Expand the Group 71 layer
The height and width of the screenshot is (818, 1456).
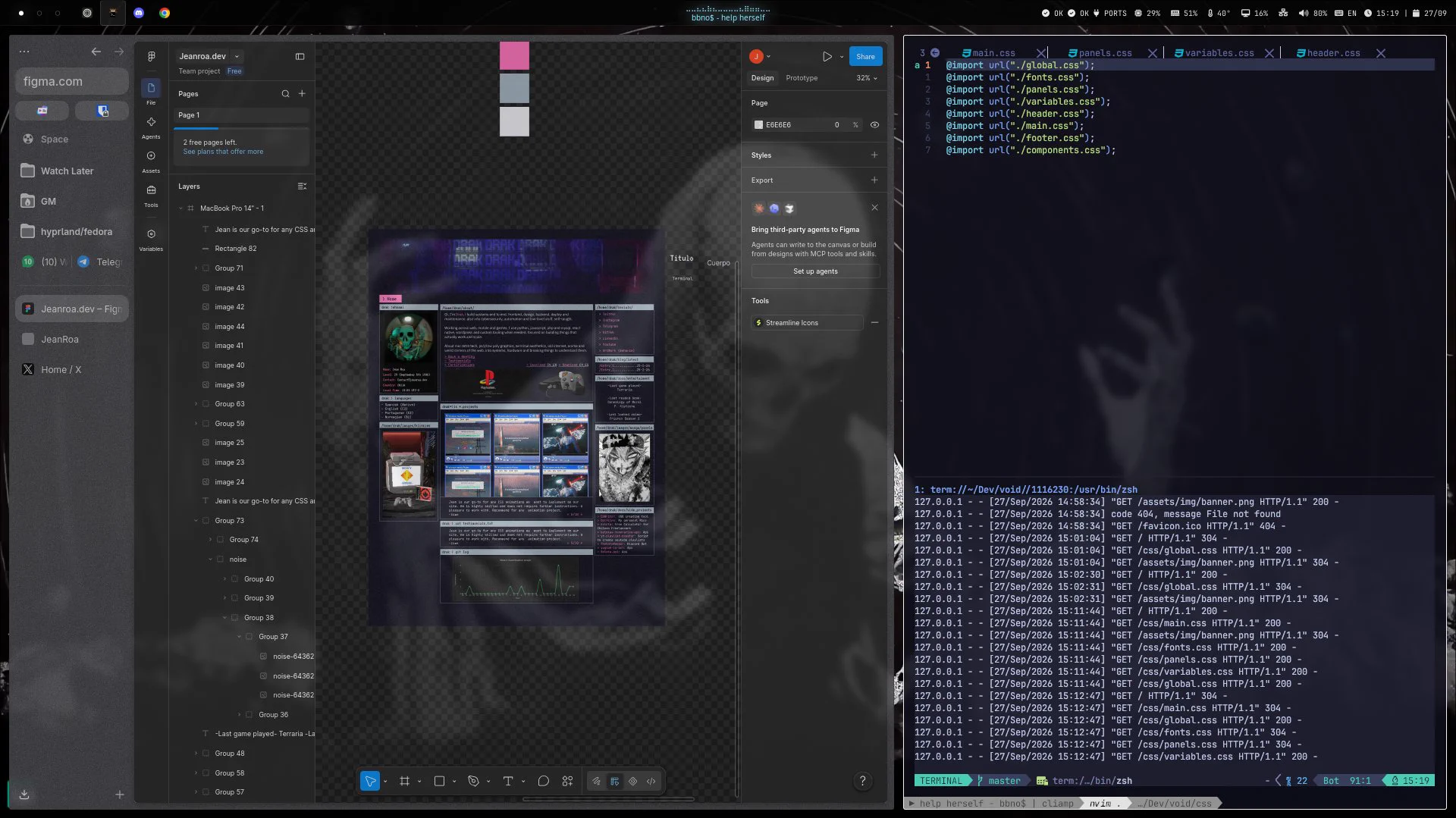click(x=196, y=268)
